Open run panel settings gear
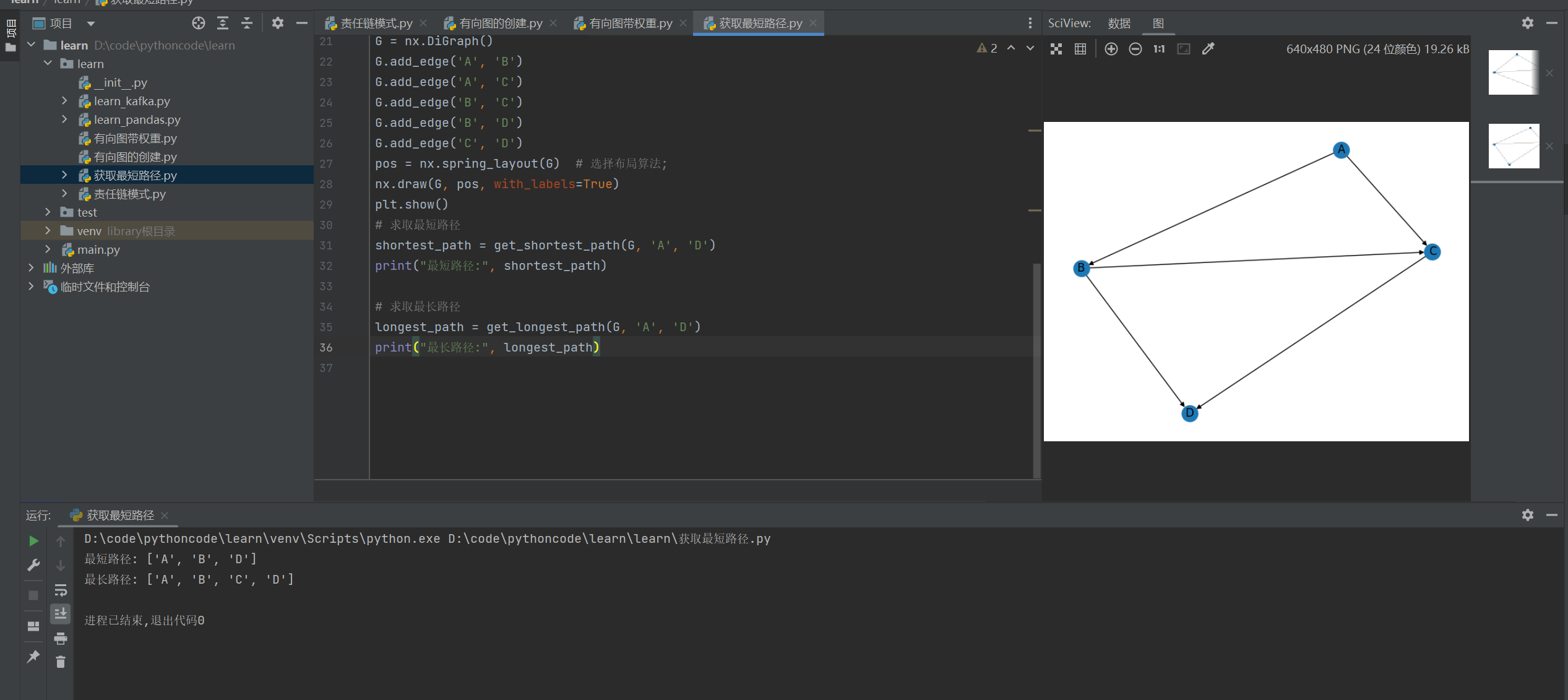 pos(1528,515)
